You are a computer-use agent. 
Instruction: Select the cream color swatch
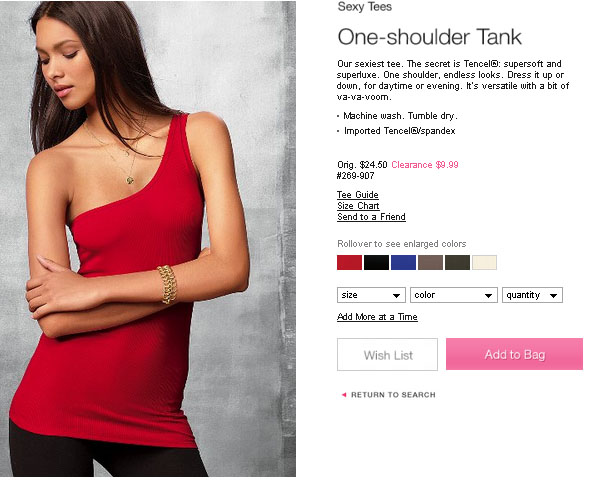coord(485,263)
